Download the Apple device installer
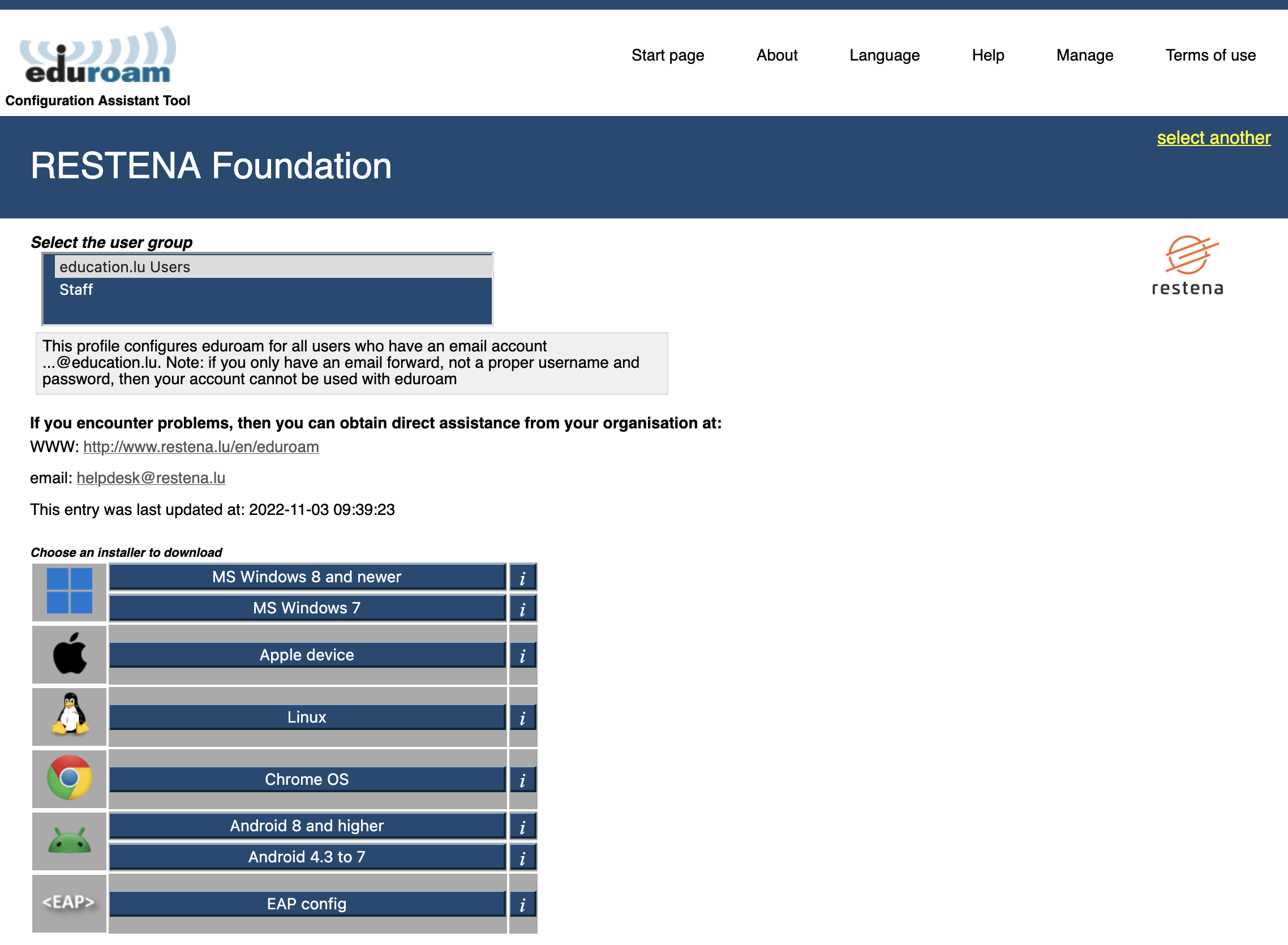 307,655
